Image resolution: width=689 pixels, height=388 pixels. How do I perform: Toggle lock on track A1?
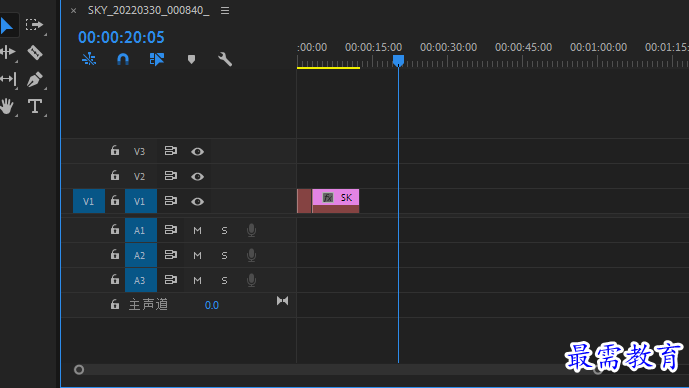click(x=115, y=229)
